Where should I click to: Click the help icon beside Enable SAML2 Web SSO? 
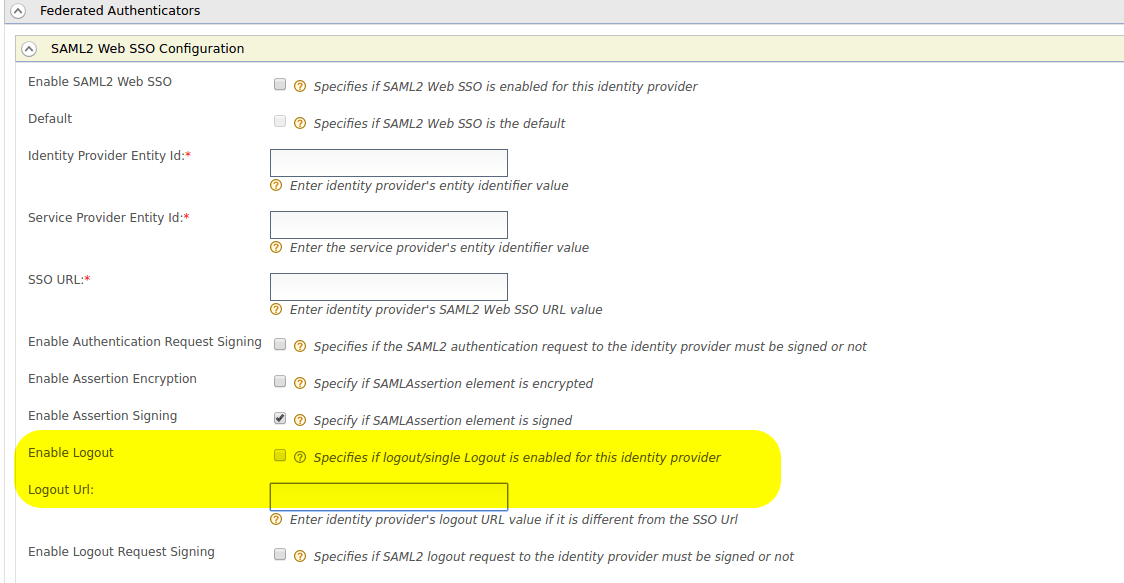tap(300, 86)
